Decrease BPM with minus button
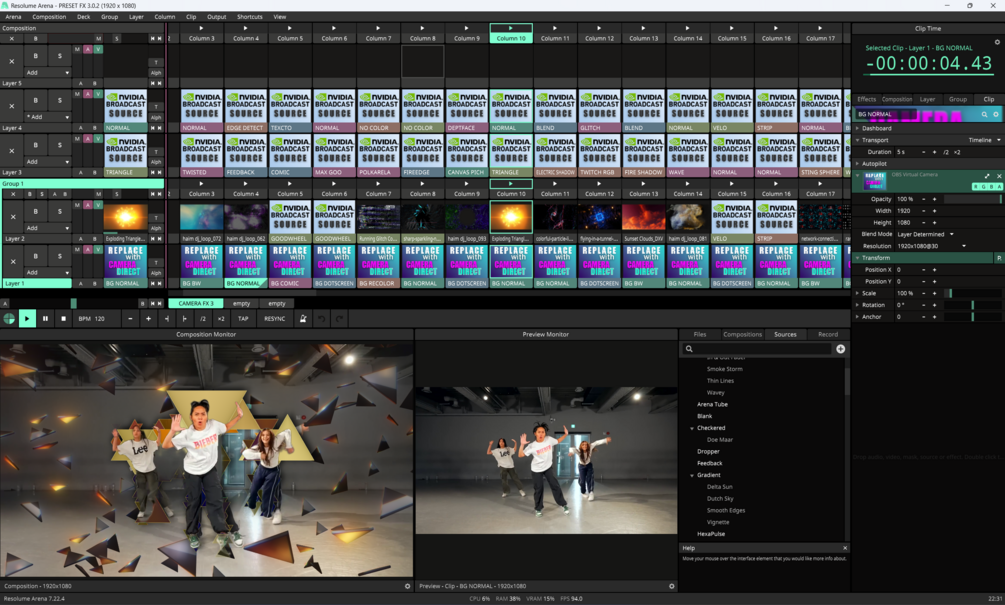Viewport: 1005px width, 605px height. pos(130,319)
